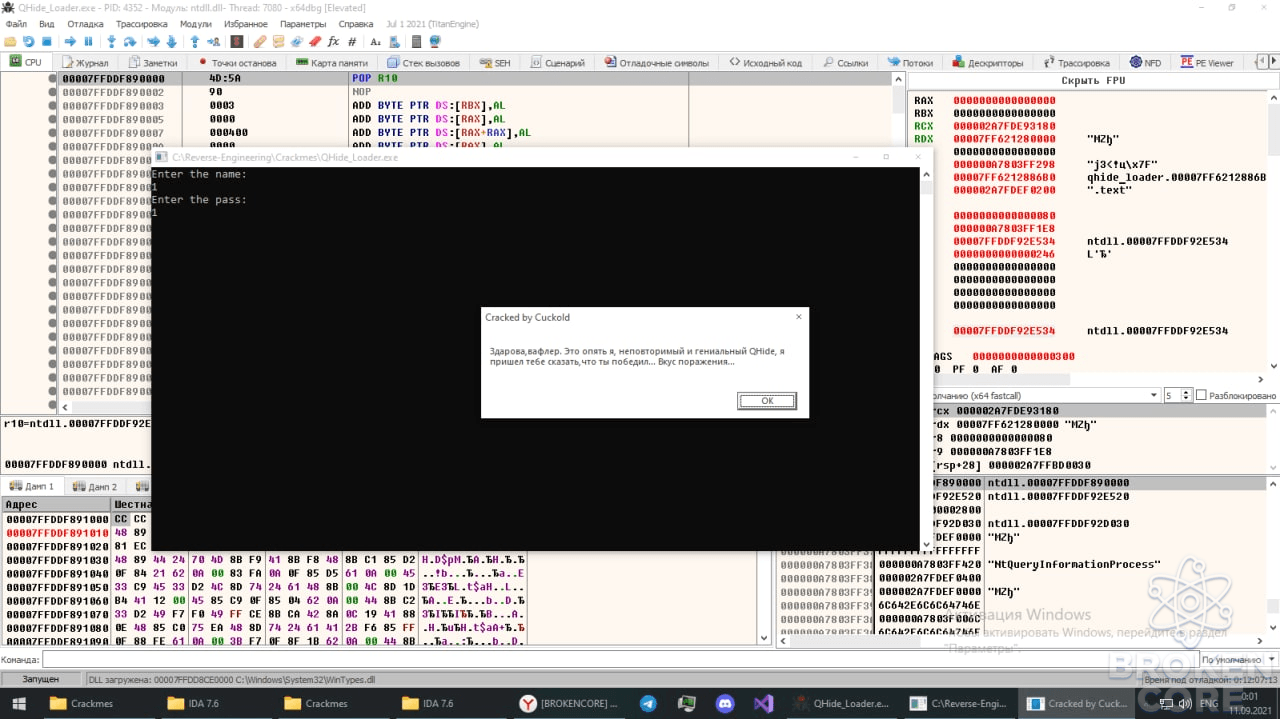Focus the Команда command input field

[x=619, y=660]
